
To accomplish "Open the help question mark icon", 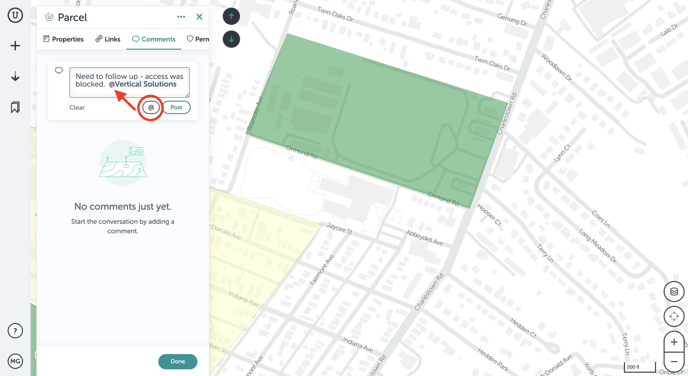I will (15, 331).
